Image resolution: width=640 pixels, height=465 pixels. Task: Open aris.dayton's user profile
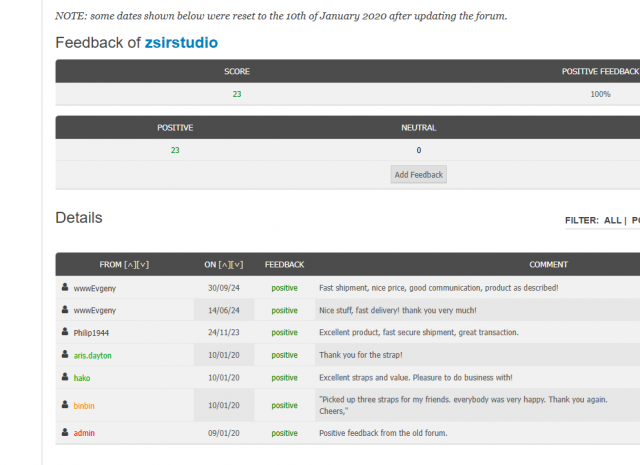coord(92,355)
